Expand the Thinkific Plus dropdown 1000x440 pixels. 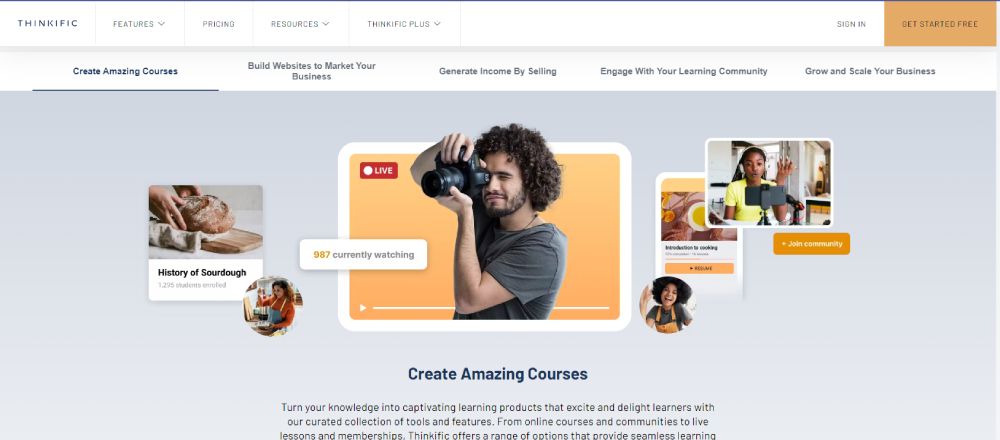click(x=404, y=24)
